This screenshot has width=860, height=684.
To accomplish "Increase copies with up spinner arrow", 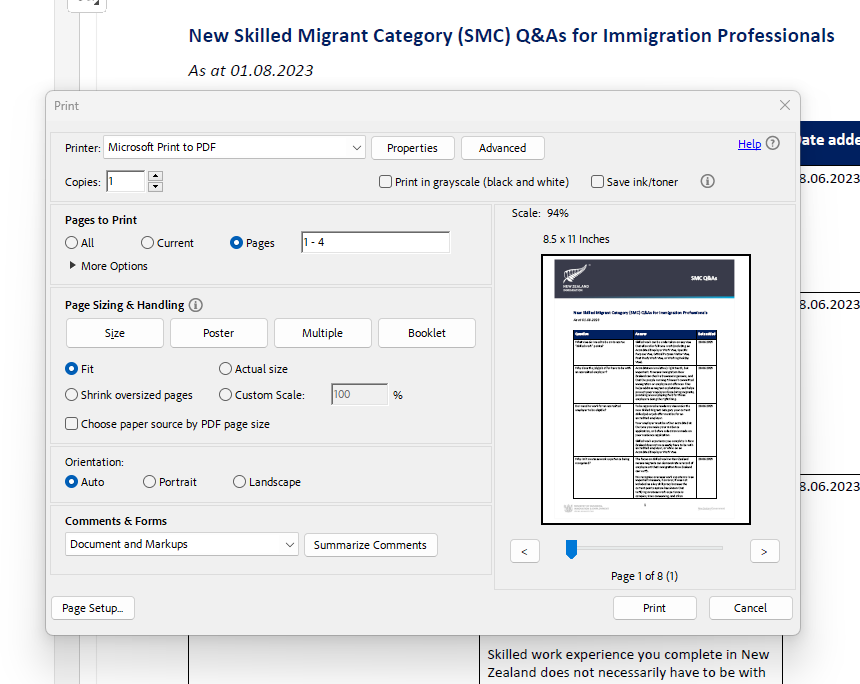I will point(155,177).
